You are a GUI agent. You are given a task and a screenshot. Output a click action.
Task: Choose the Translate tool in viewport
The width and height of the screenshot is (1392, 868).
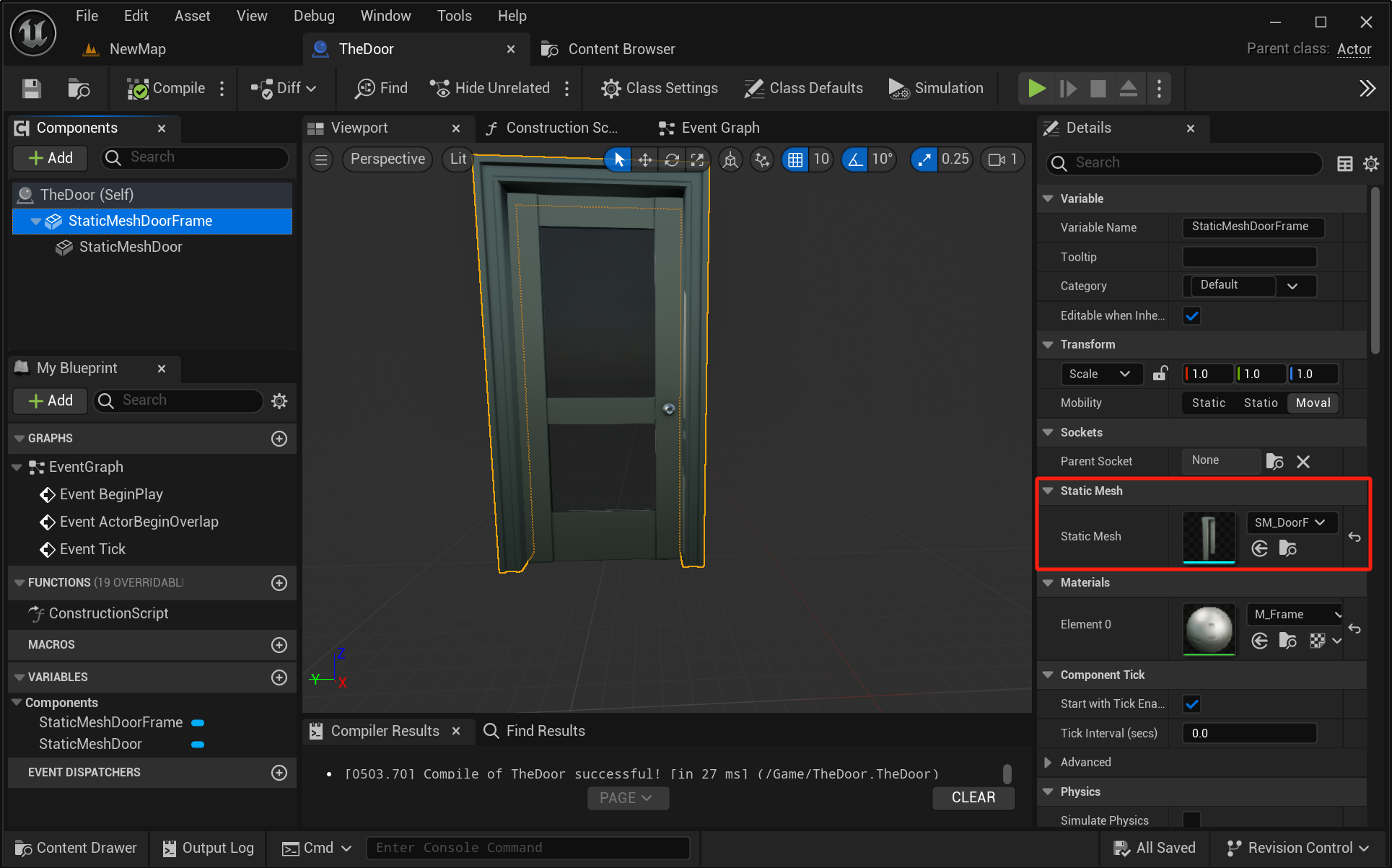(645, 159)
